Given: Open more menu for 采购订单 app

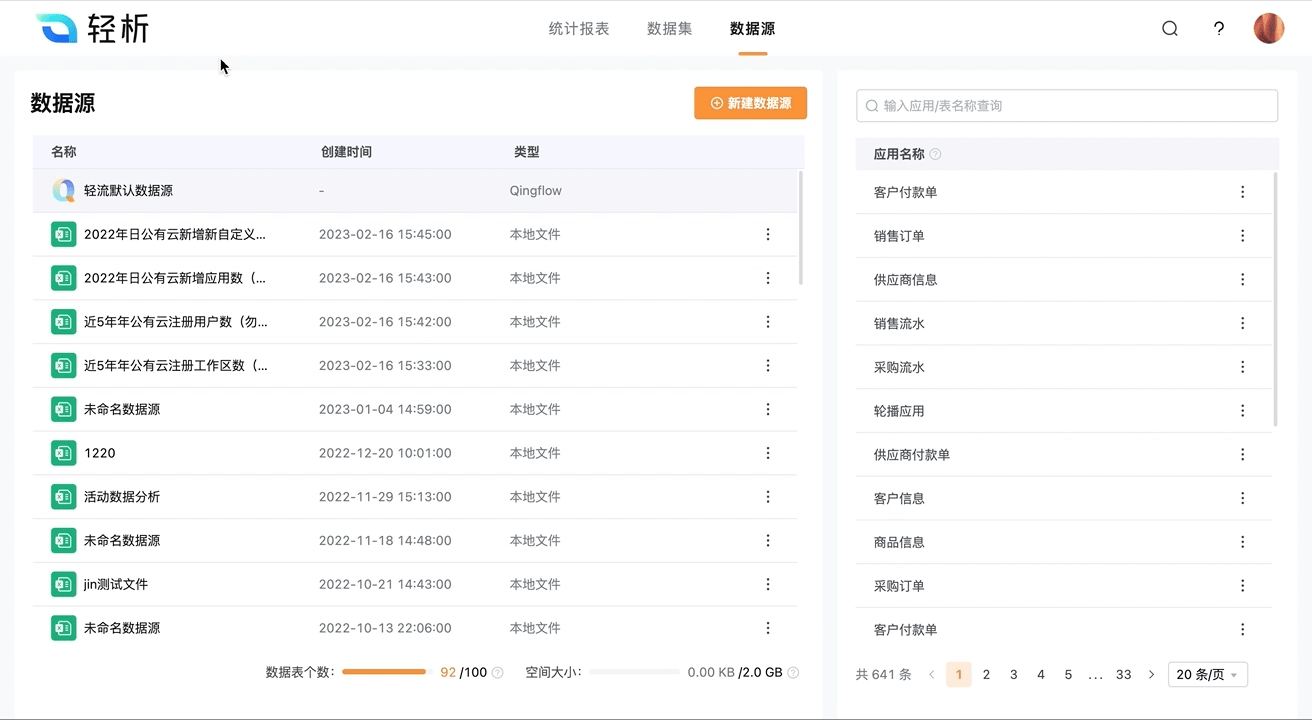Looking at the screenshot, I should click(1243, 586).
